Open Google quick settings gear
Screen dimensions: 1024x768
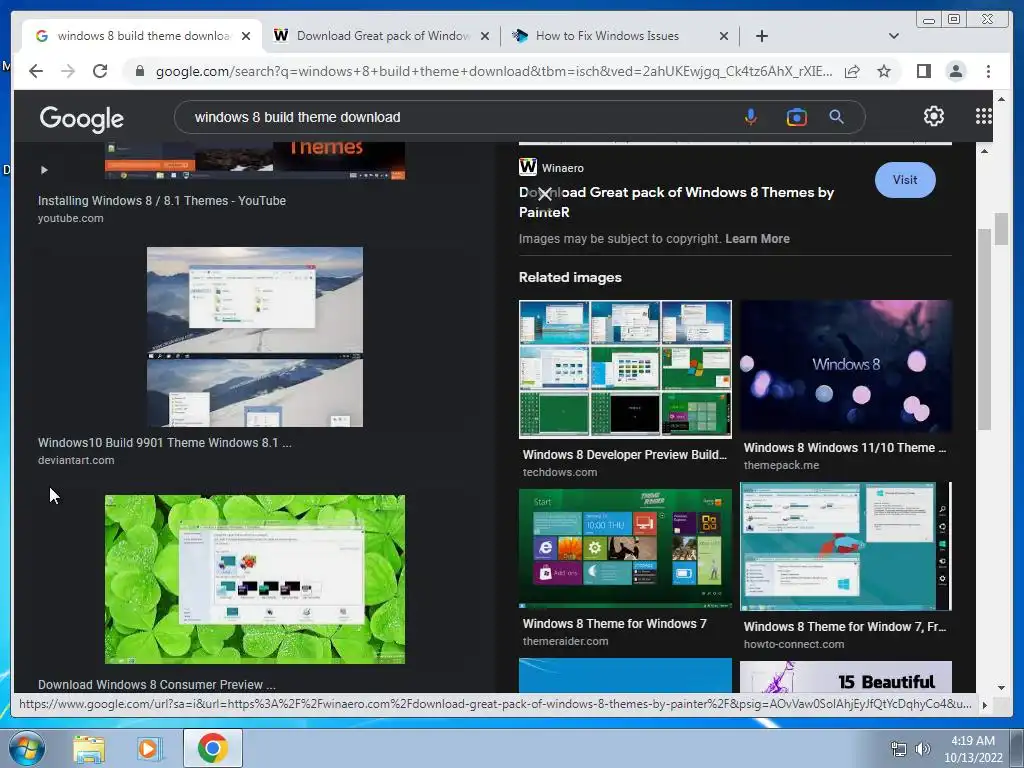click(933, 116)
